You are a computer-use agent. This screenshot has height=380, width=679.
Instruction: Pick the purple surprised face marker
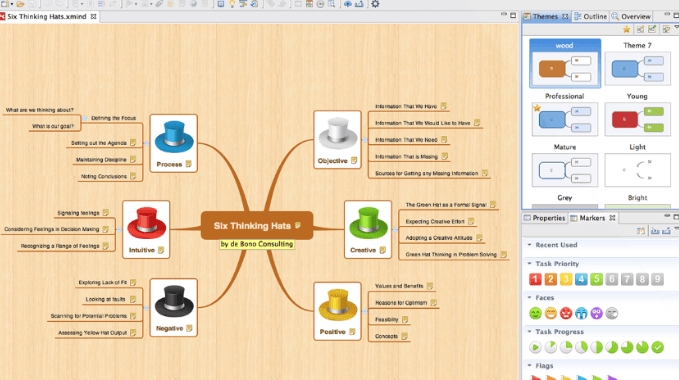click(x=596, y=313)
